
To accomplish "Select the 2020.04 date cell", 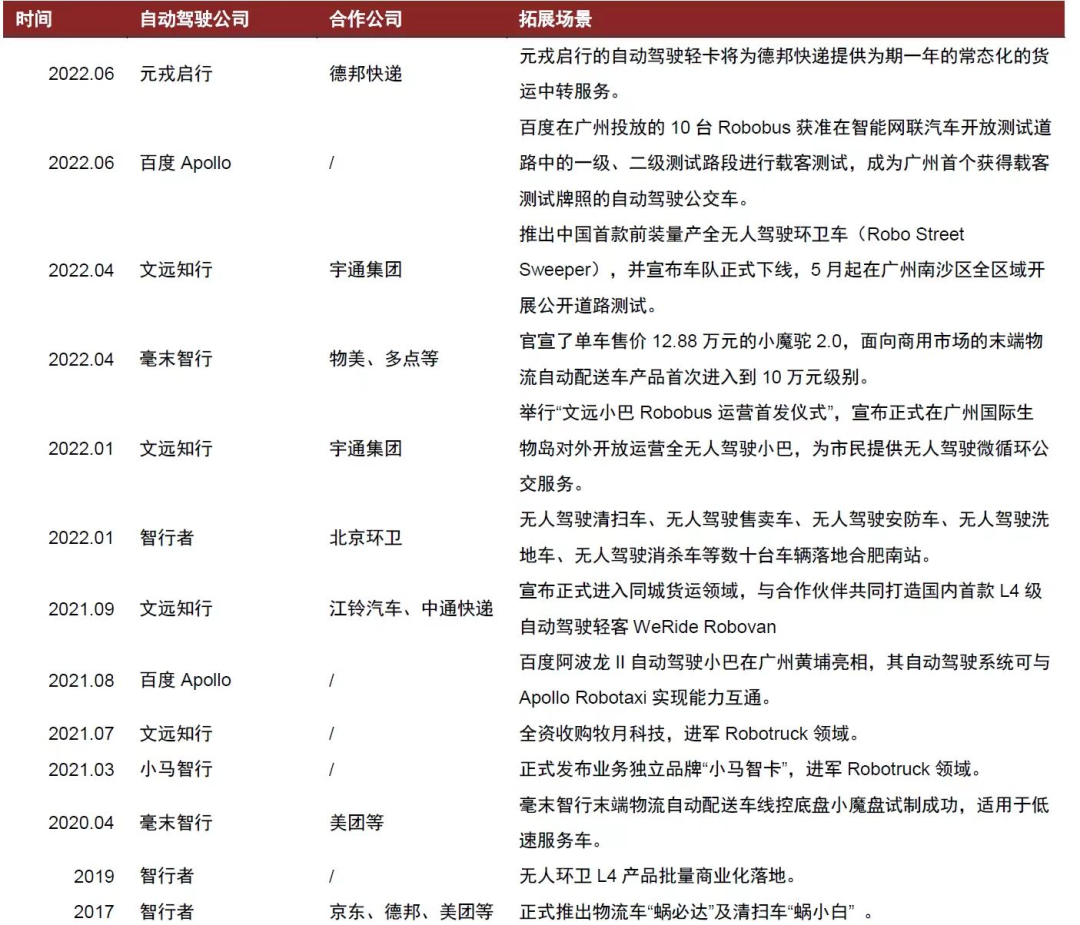I will pyautogui.click(x=81, y=822).
